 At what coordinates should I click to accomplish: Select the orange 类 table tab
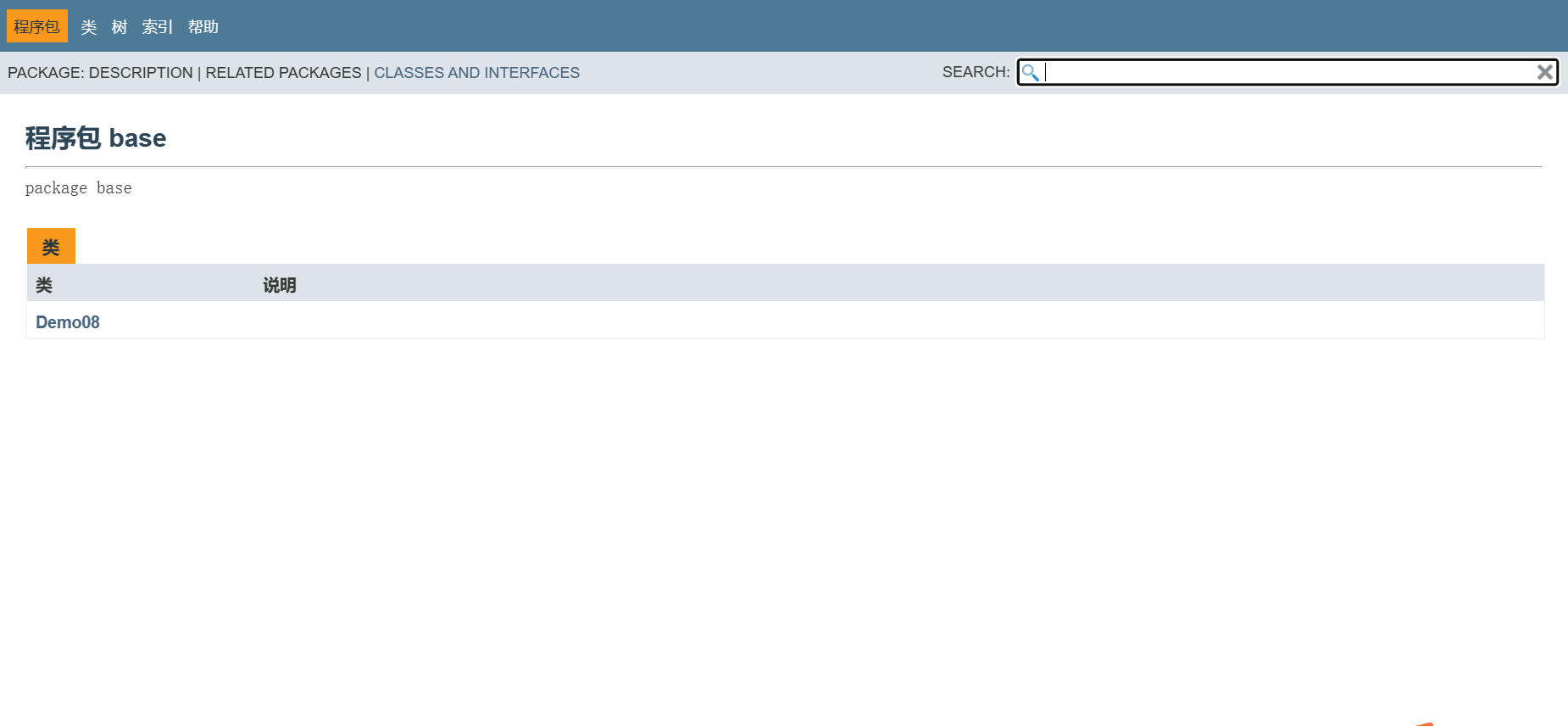click(x=51, y=246)
